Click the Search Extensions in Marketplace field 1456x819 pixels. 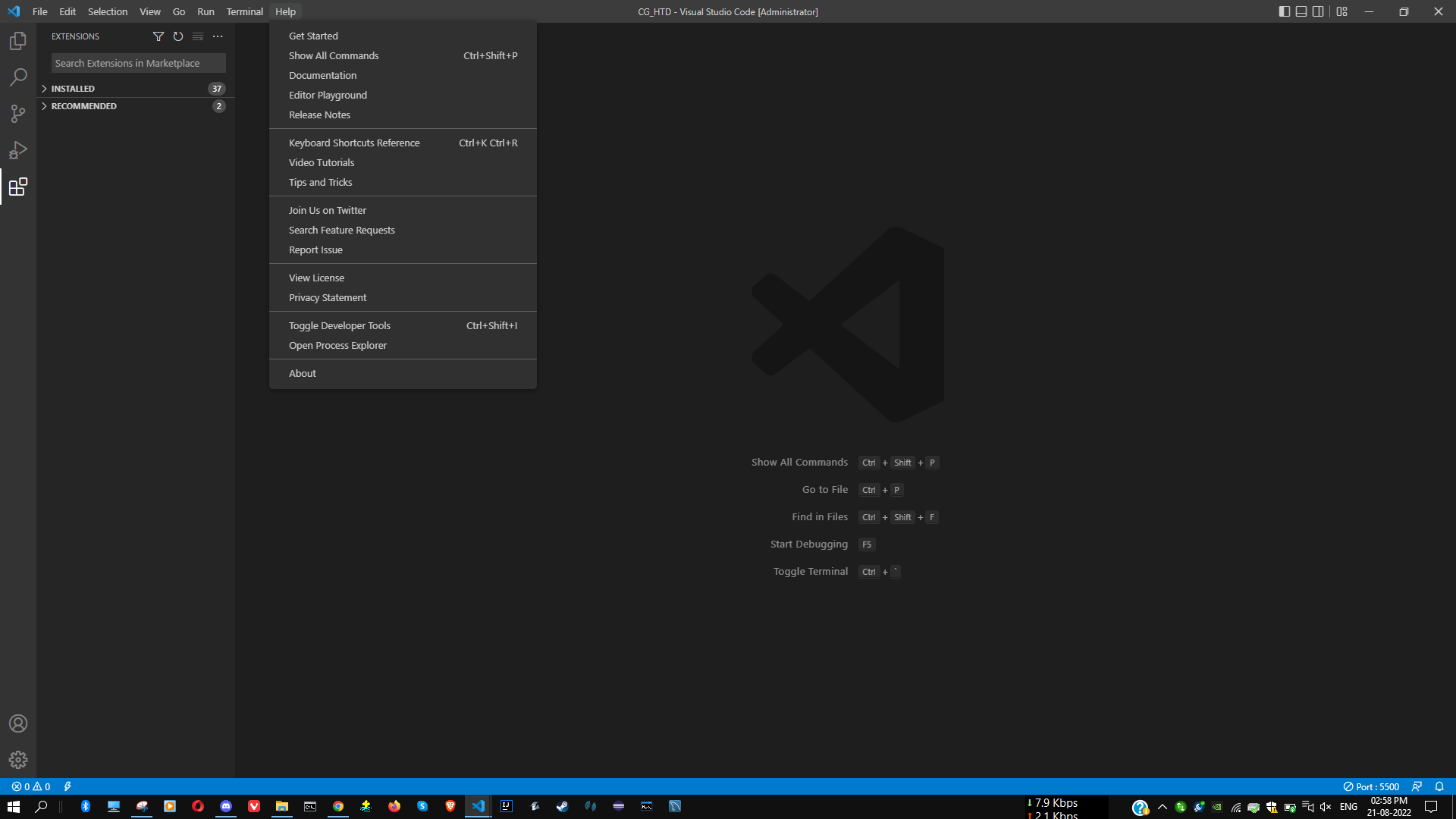pyautogui.click(x=138, y=63)
